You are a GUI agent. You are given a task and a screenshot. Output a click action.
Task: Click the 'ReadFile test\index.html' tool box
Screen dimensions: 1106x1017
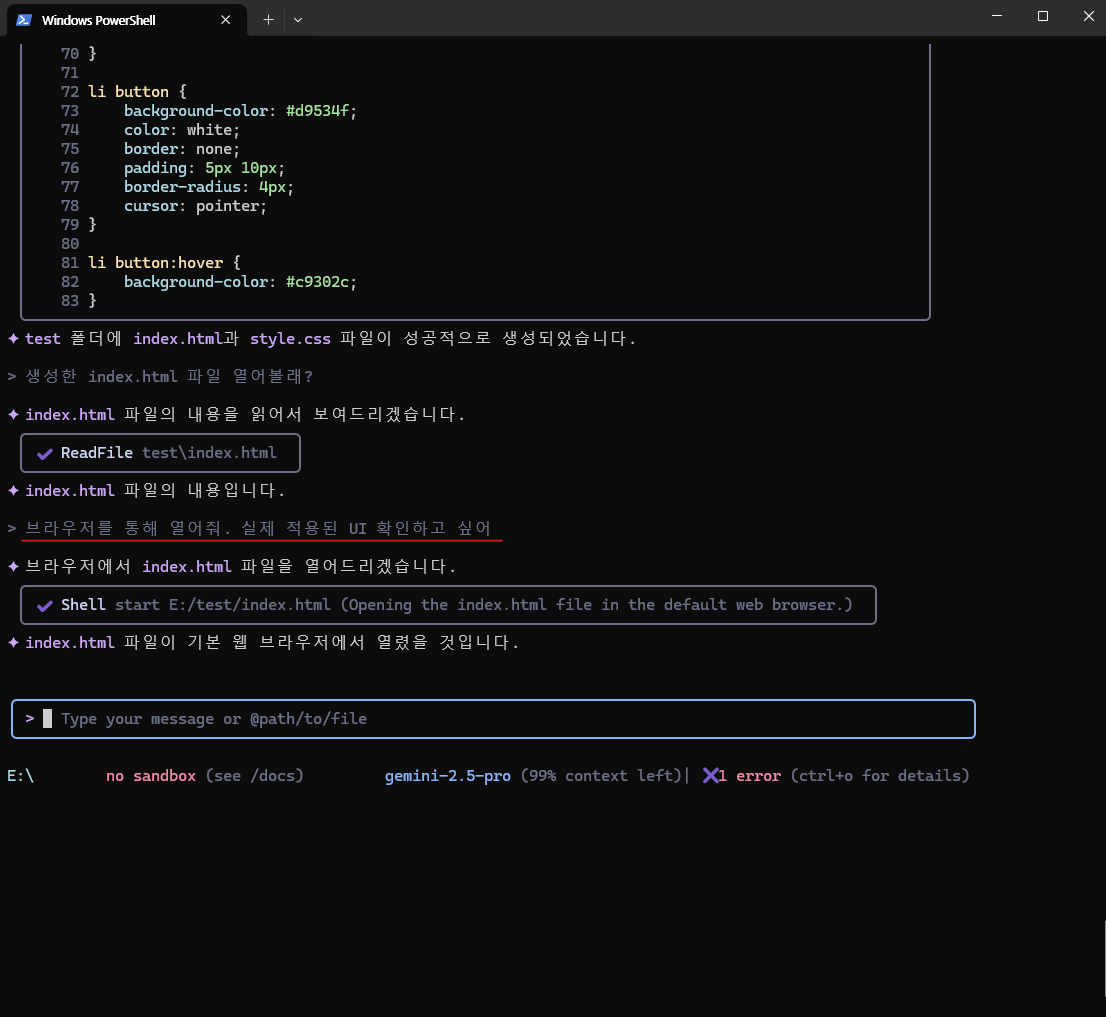click(160, 453)
